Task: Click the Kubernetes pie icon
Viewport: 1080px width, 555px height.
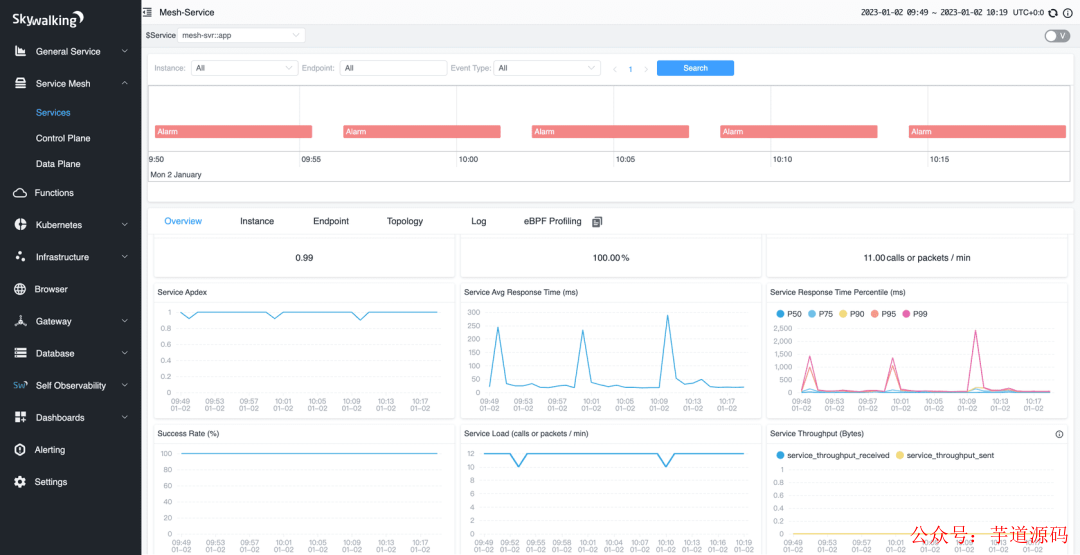Action: (x=20, y=225)
